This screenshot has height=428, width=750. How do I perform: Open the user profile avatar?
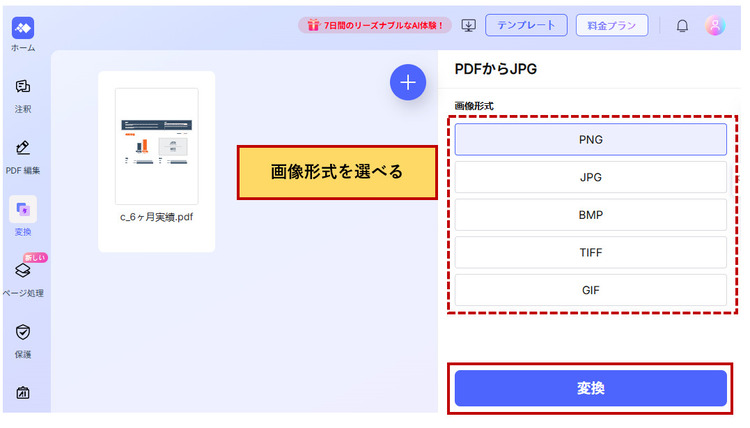pyautogui.click(x=715, y=25)
